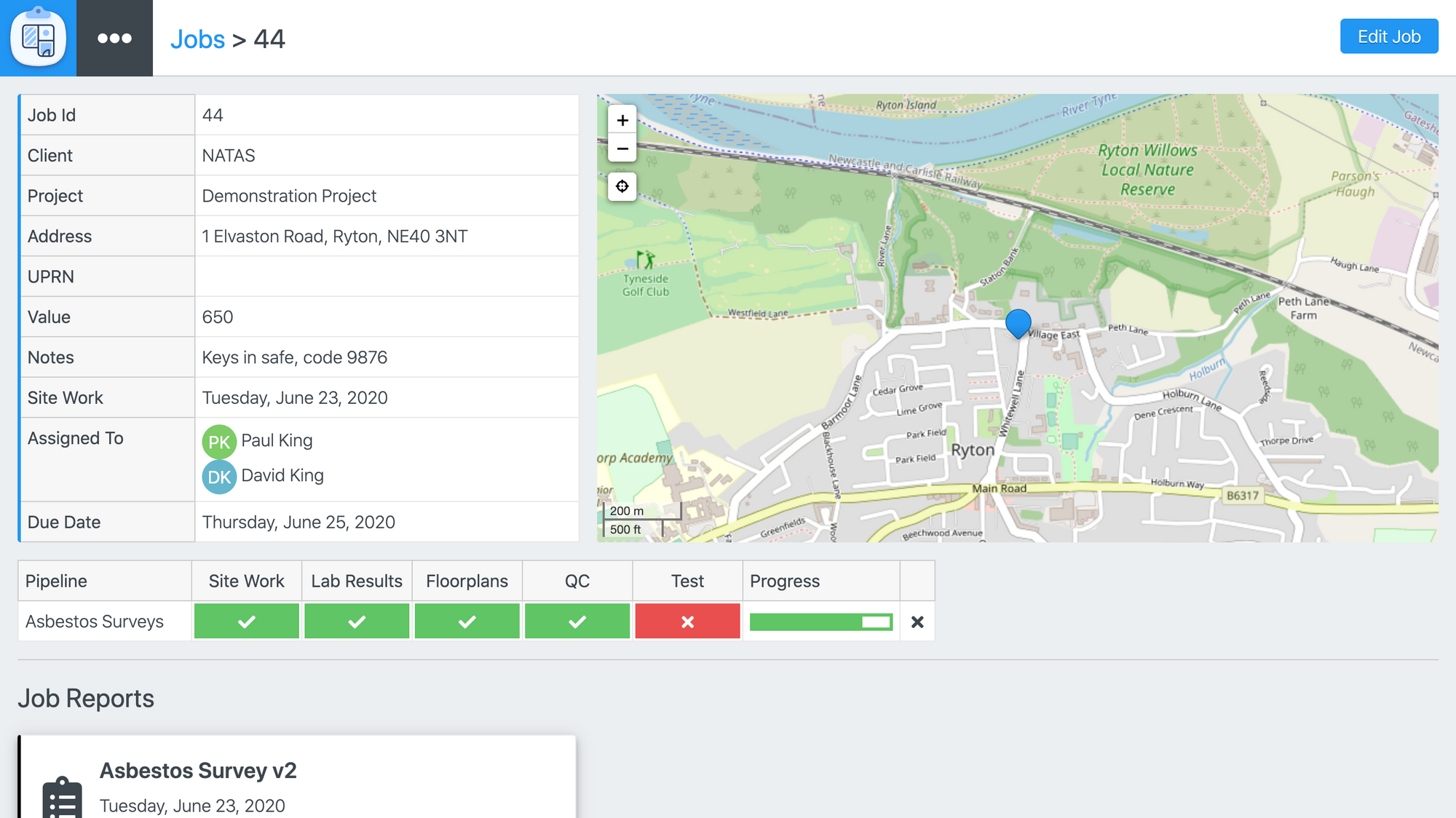Click Paul King's PK avatar

click(219, 441)
